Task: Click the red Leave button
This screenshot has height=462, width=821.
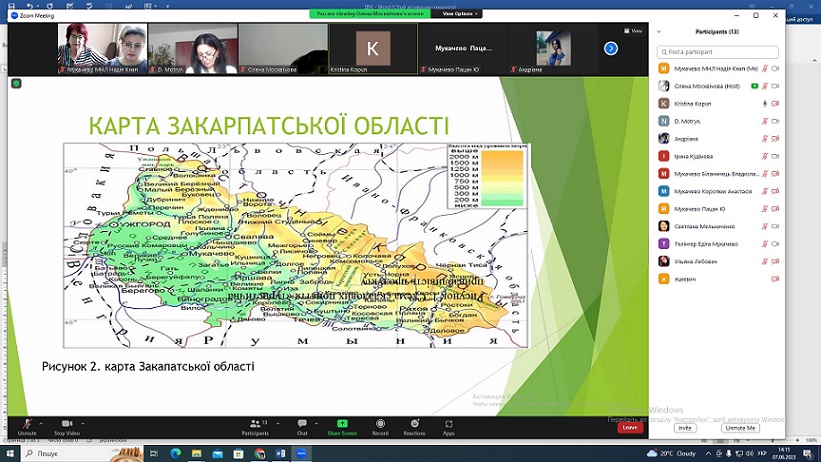Action: (630, 427)
